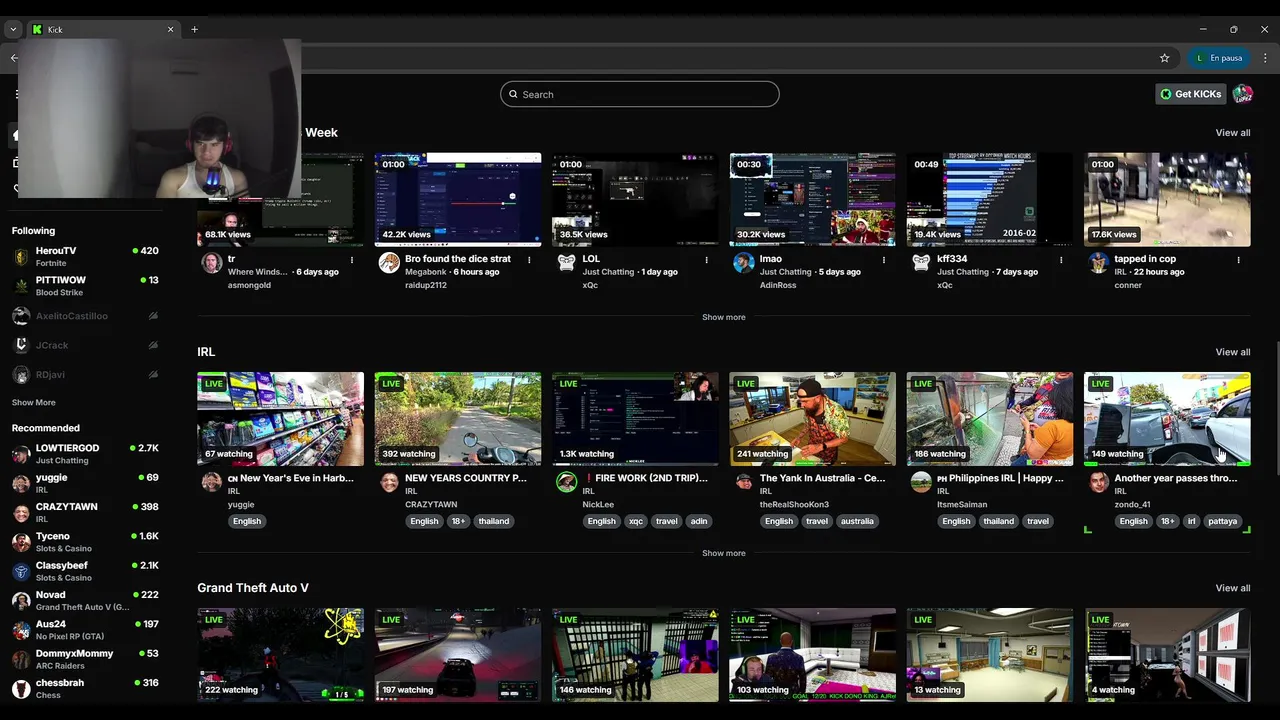Open the Grand Theft Auto V category heading
Screen dimensions: 1280x720
253,588
